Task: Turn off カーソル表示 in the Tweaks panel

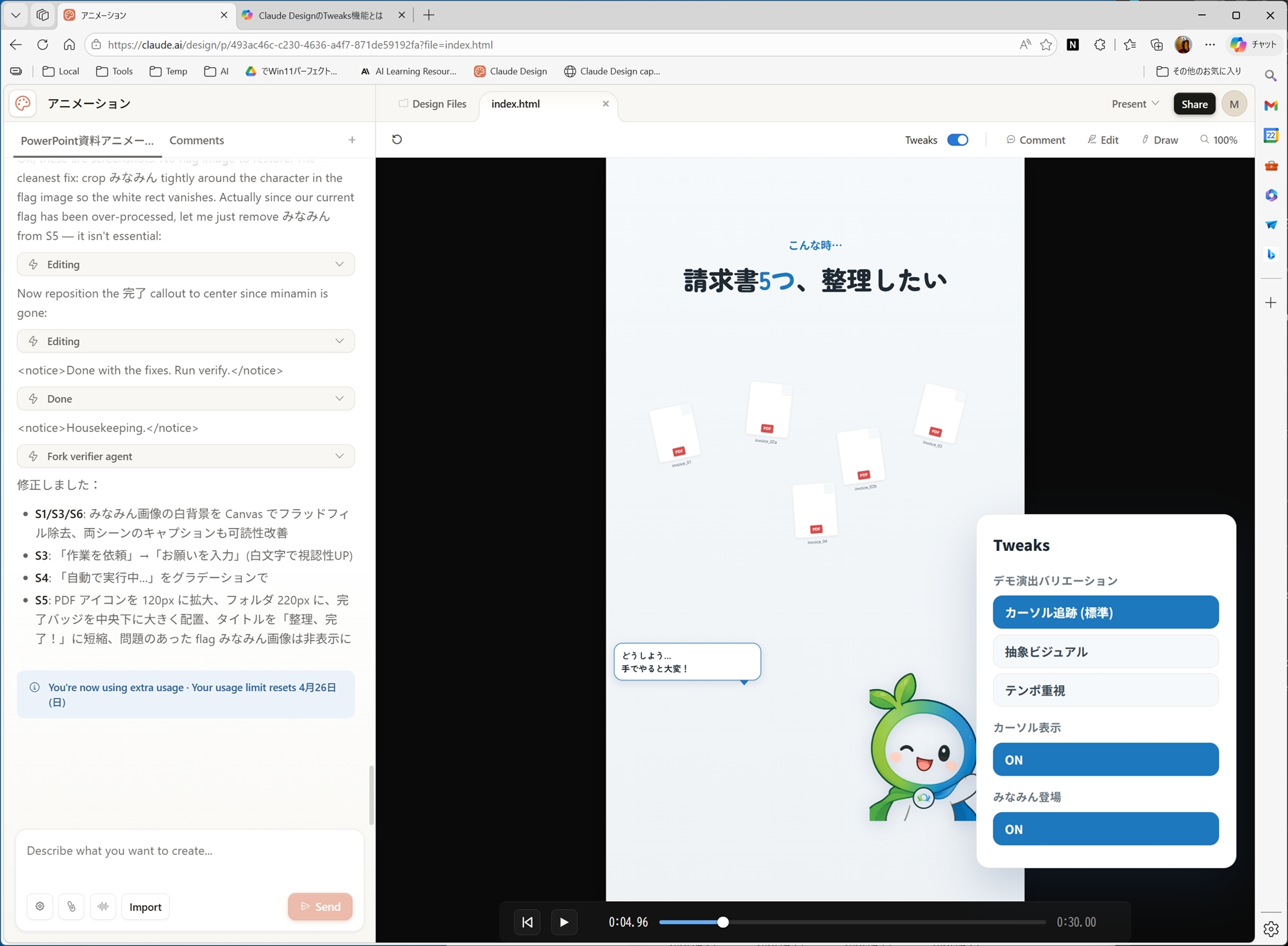Action: coord(1104,759)
